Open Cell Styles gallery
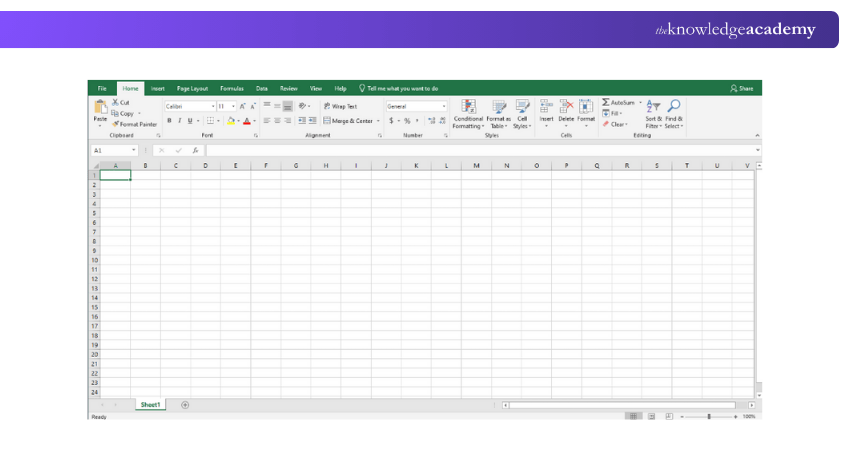850x450 pixels. tap(522, 114)
